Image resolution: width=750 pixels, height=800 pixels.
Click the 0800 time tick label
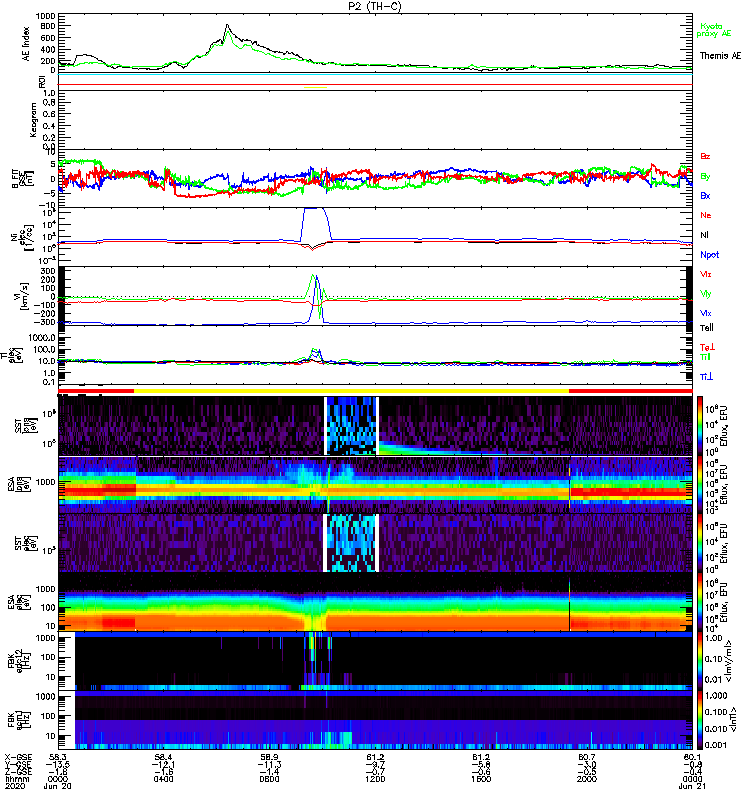point(269,779)
